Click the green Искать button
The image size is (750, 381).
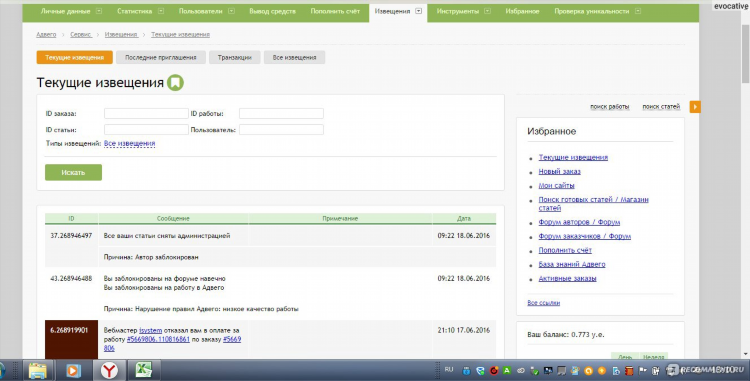73,173
